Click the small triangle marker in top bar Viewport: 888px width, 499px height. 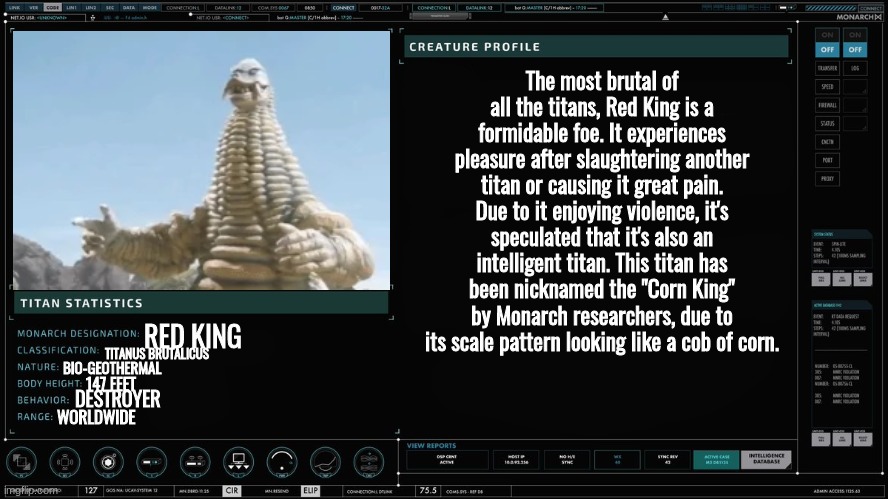[x=665, y=18]
